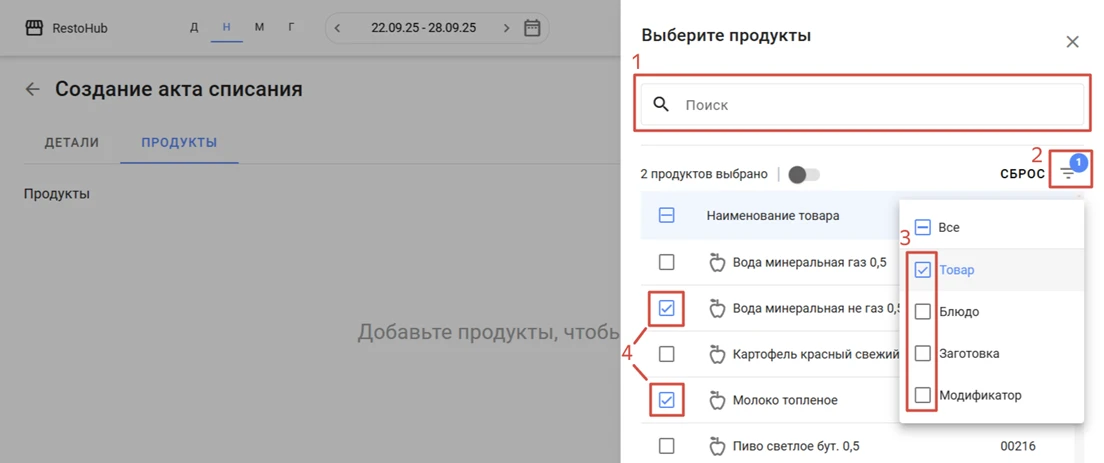Viewport: 1104px width, 463px height.
Task: Select Заготовка in the filter dropdown
Action: click(x=923, y=354)
